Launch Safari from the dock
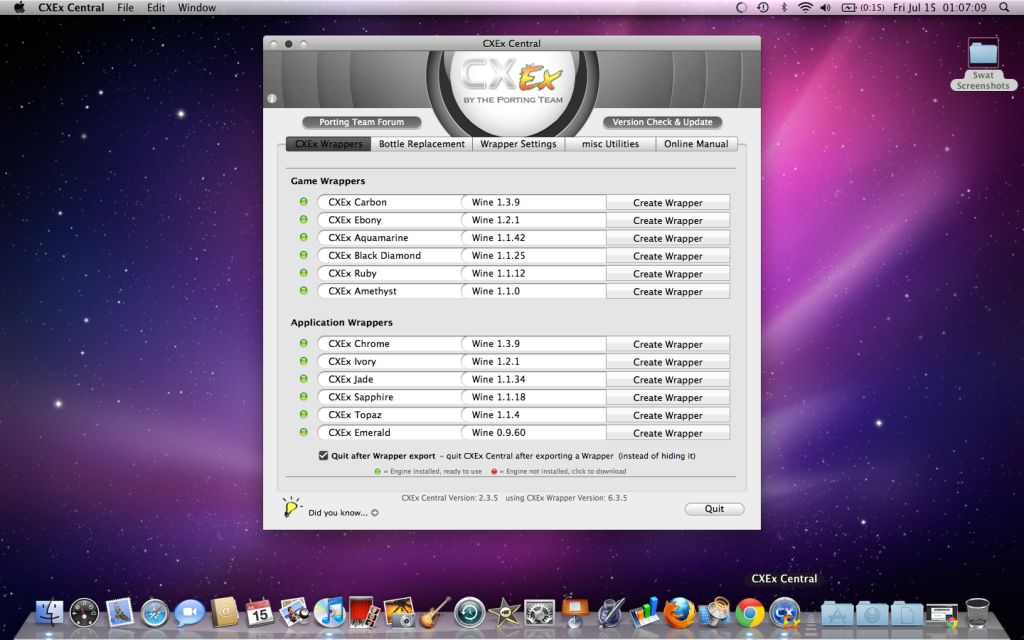Viewport: 1024px width, 640px height. [155, 613]
